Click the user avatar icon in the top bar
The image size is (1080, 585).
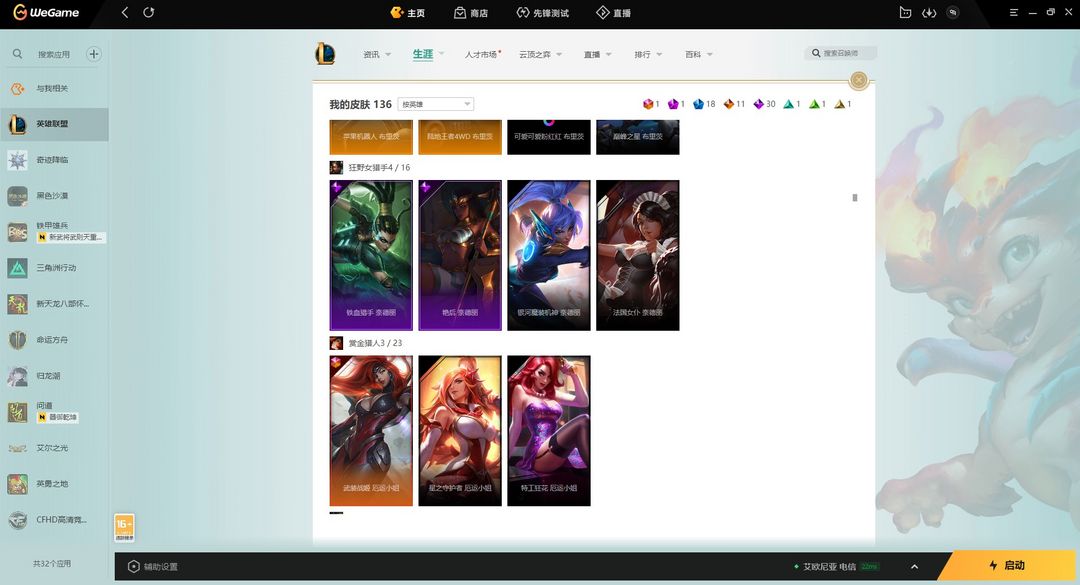pos(953,12)
